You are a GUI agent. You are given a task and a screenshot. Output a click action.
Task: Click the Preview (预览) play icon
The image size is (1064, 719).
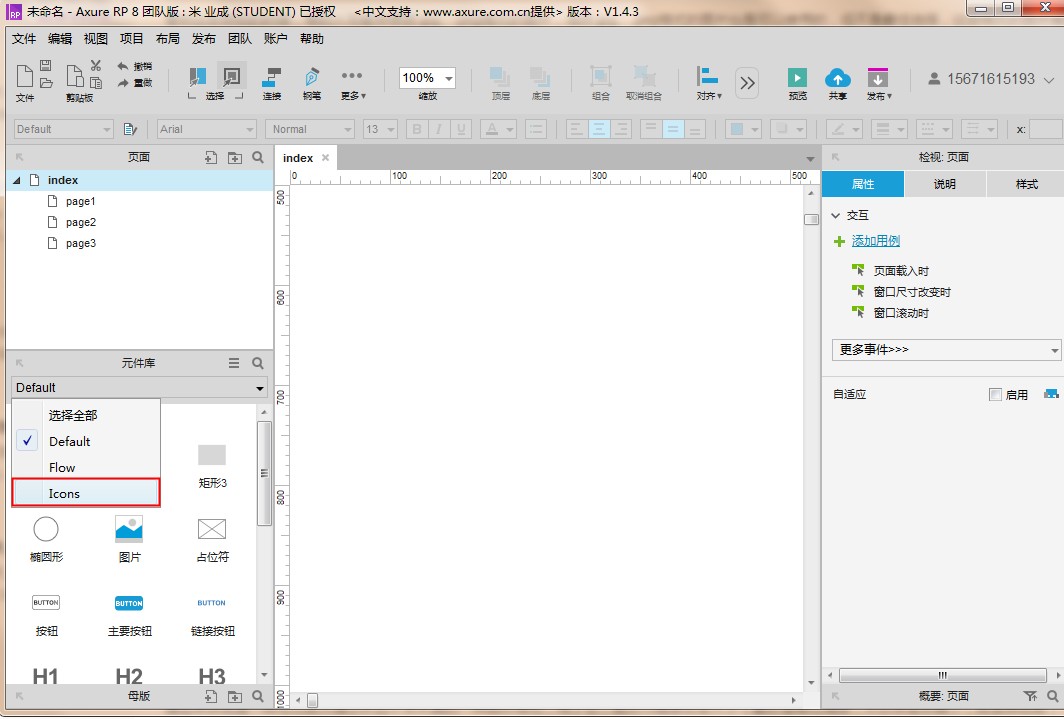[x=797, y=78]
